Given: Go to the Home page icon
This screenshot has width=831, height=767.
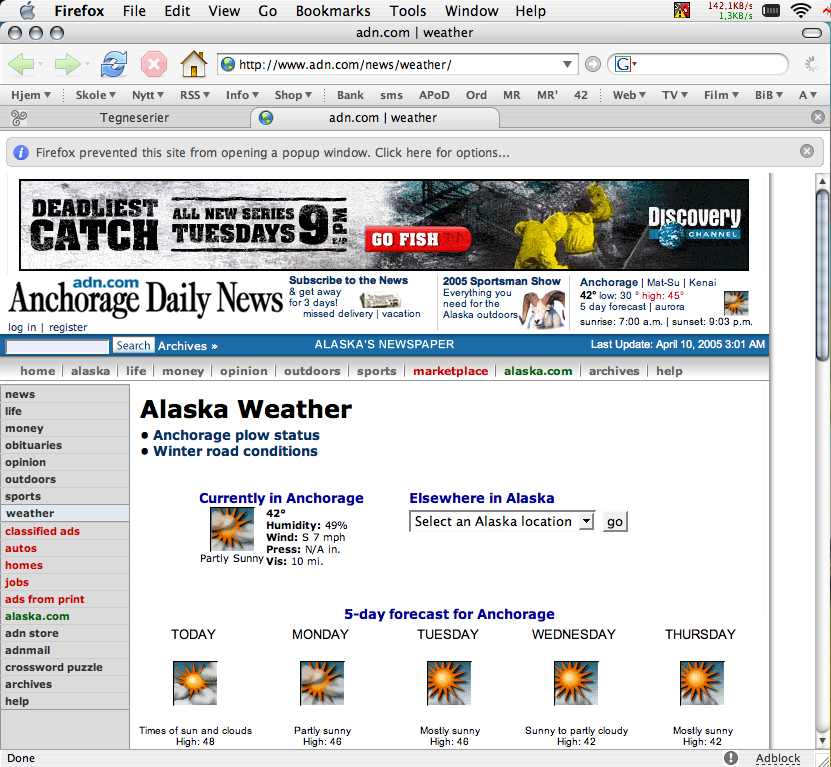Looking at the screenshot, I should tap(193, 64).
